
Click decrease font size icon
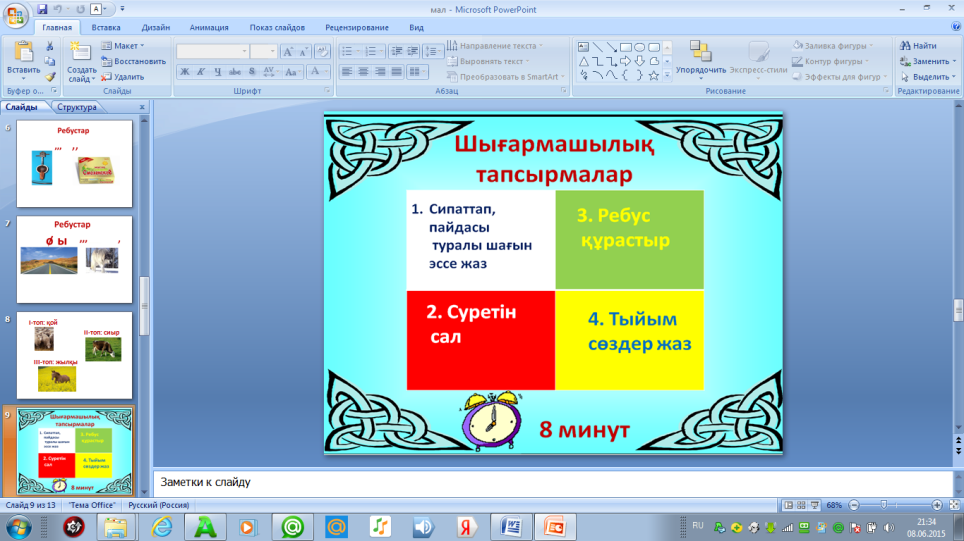(304, 52)
